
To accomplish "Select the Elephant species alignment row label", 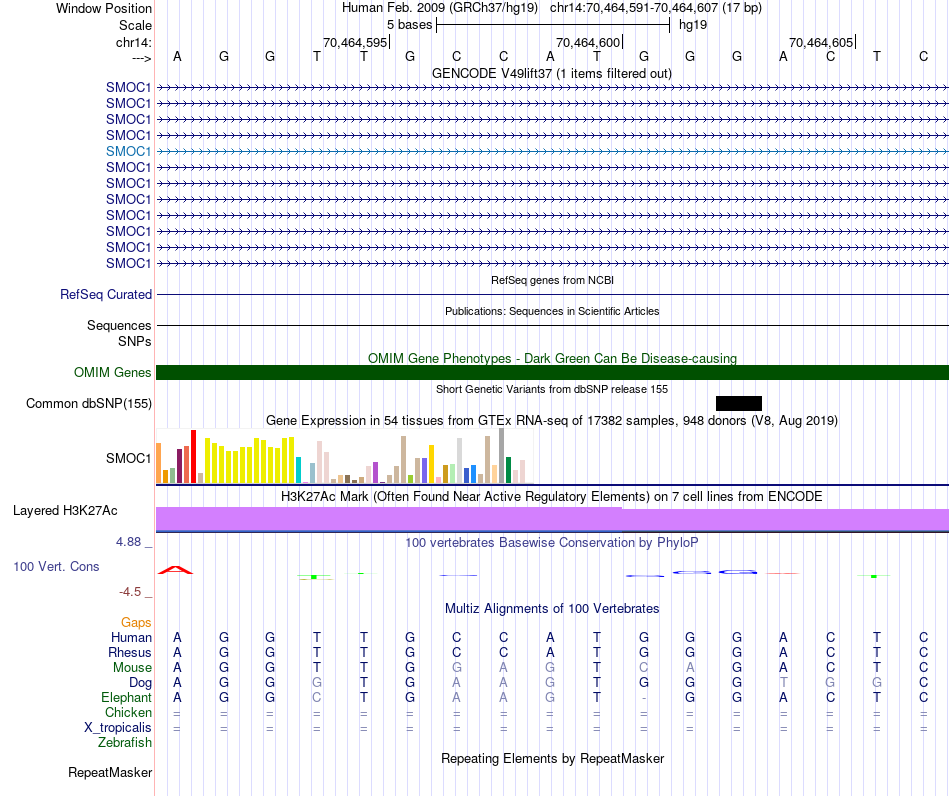I will (127, 698).
